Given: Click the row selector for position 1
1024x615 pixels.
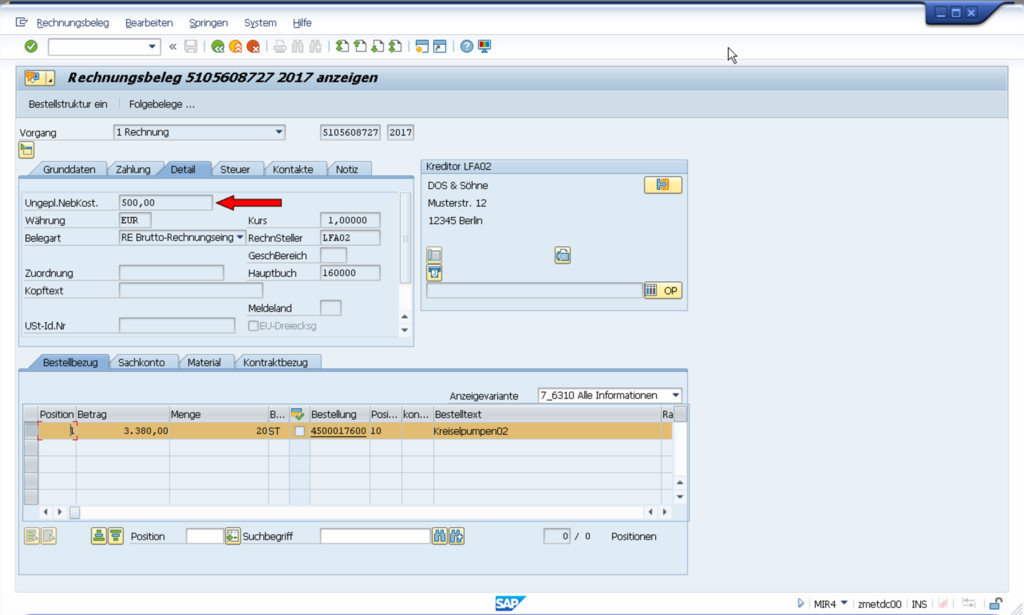Looking at the screenshot, I should point(30,431).
